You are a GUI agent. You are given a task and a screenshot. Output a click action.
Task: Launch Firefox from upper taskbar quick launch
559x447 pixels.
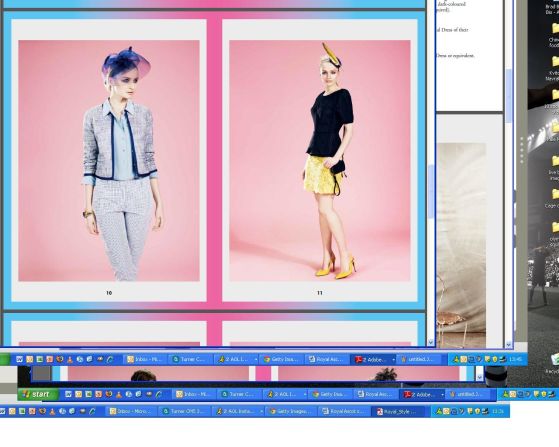pyautogui.click(x=60, y=359)
